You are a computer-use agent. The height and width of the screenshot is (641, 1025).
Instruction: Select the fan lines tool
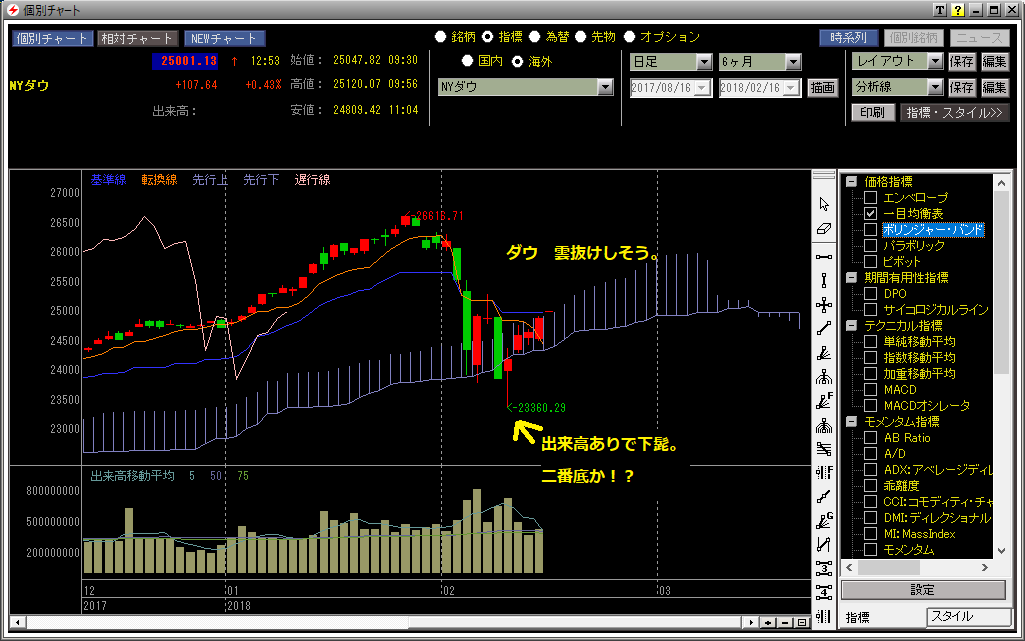[x=824, y=353]
